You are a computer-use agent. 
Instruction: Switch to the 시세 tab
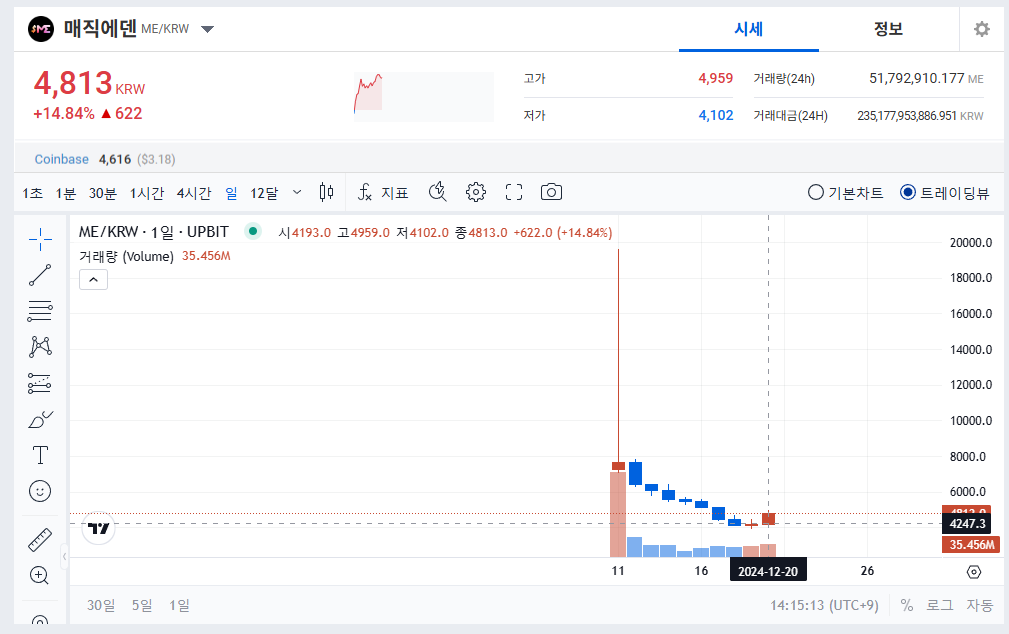coord(748,29)
